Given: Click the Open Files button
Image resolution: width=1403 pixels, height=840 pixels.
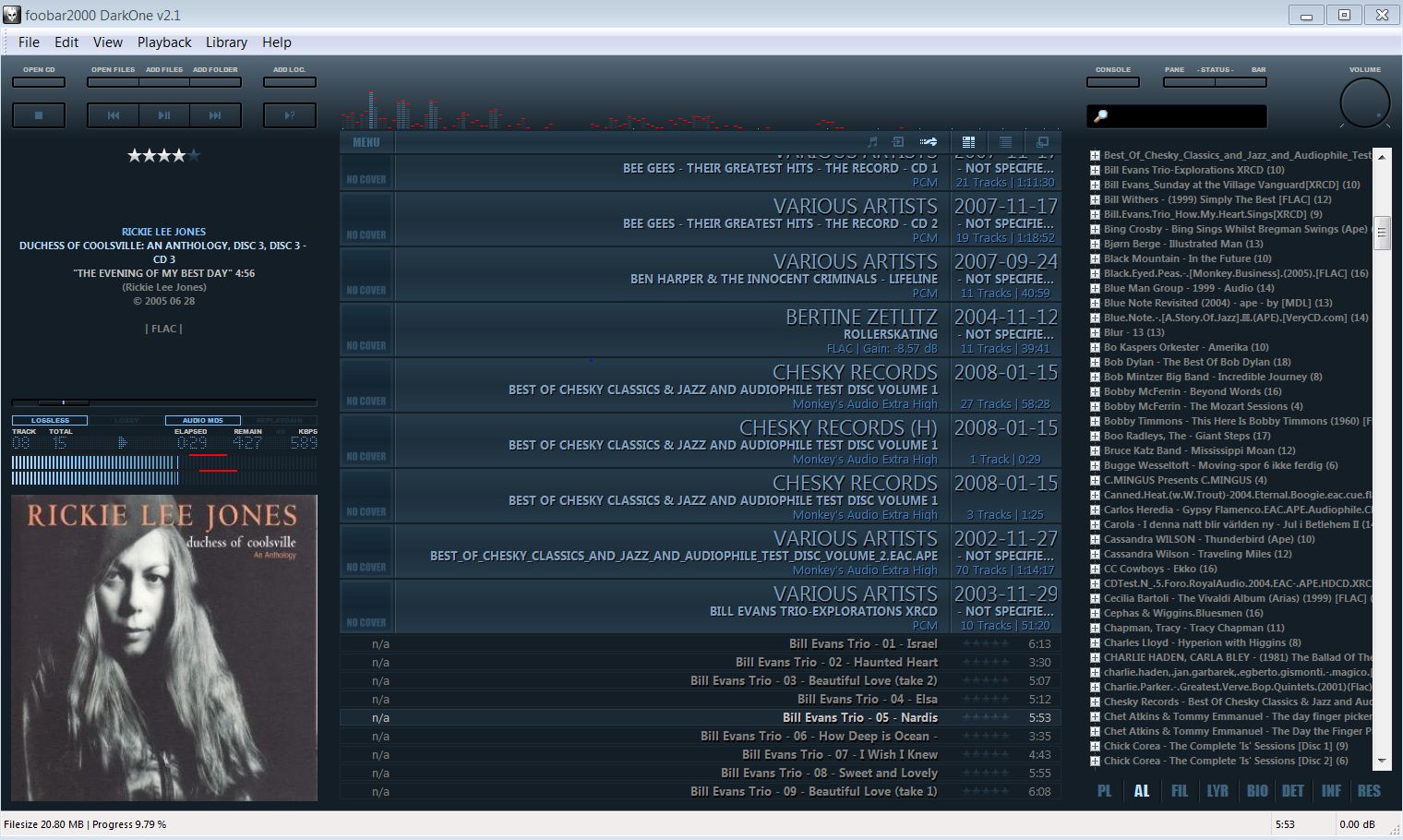Looking at the screenshot, I should [113, 81].
